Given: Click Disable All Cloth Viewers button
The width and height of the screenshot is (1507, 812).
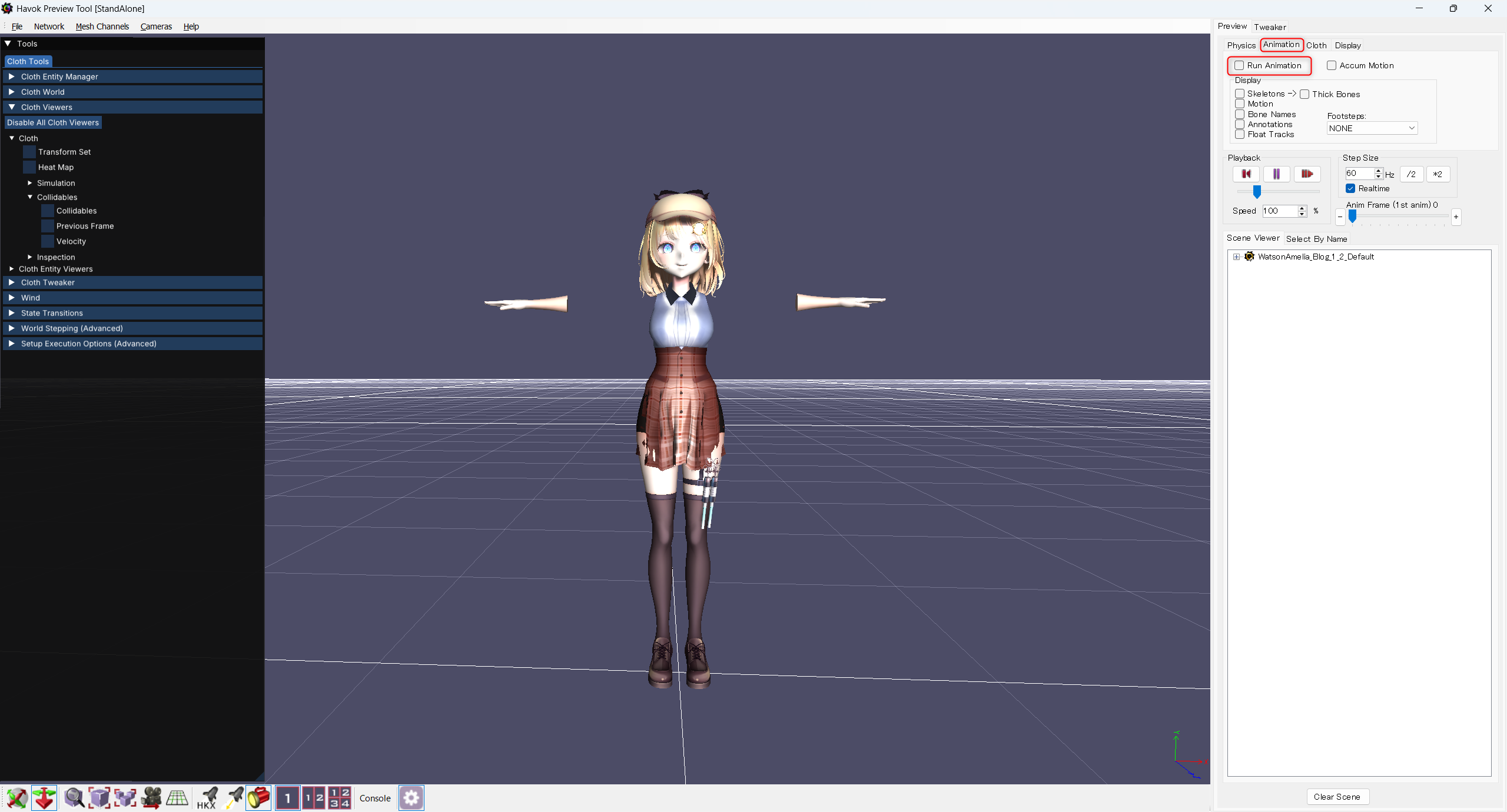Looking at the screenshot, I should (x=53, y=122).
